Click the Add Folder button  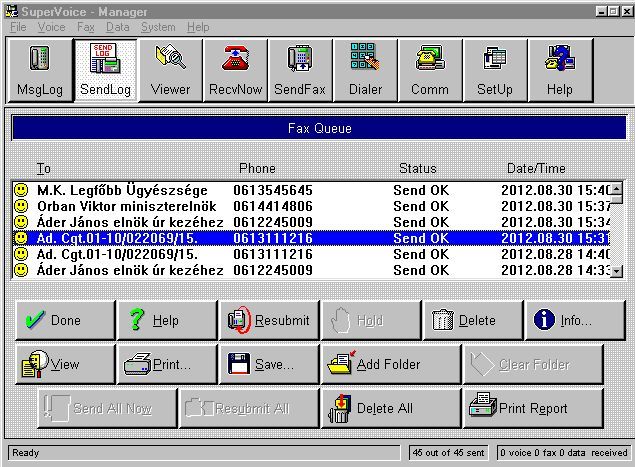[x=391, y=364]
